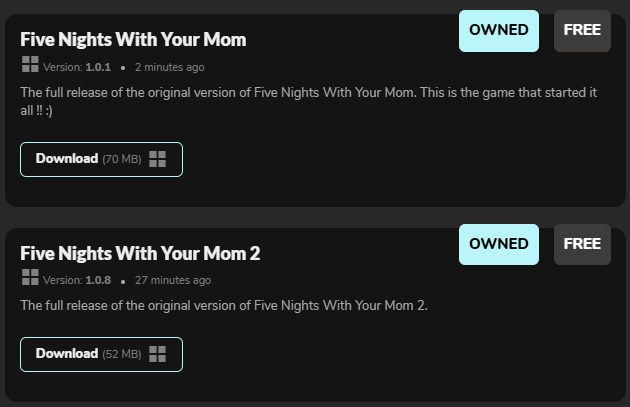Click the '2 minutes ago' timestamp
The image size is (630, 407).
coord(169,67)
